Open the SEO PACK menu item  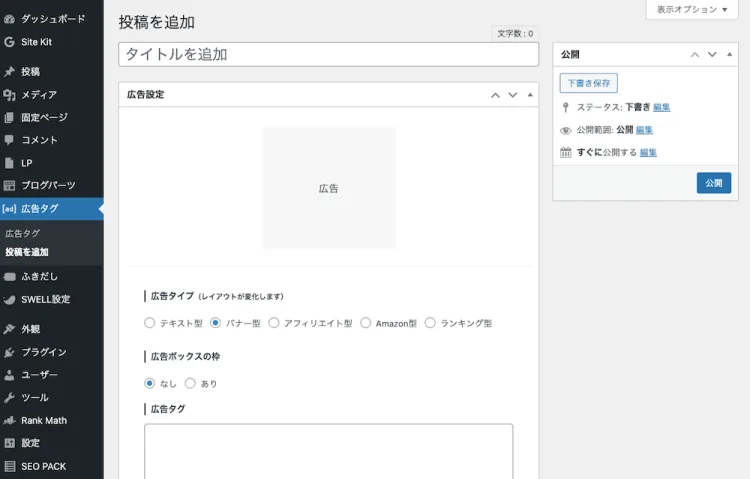coord(52,466)
